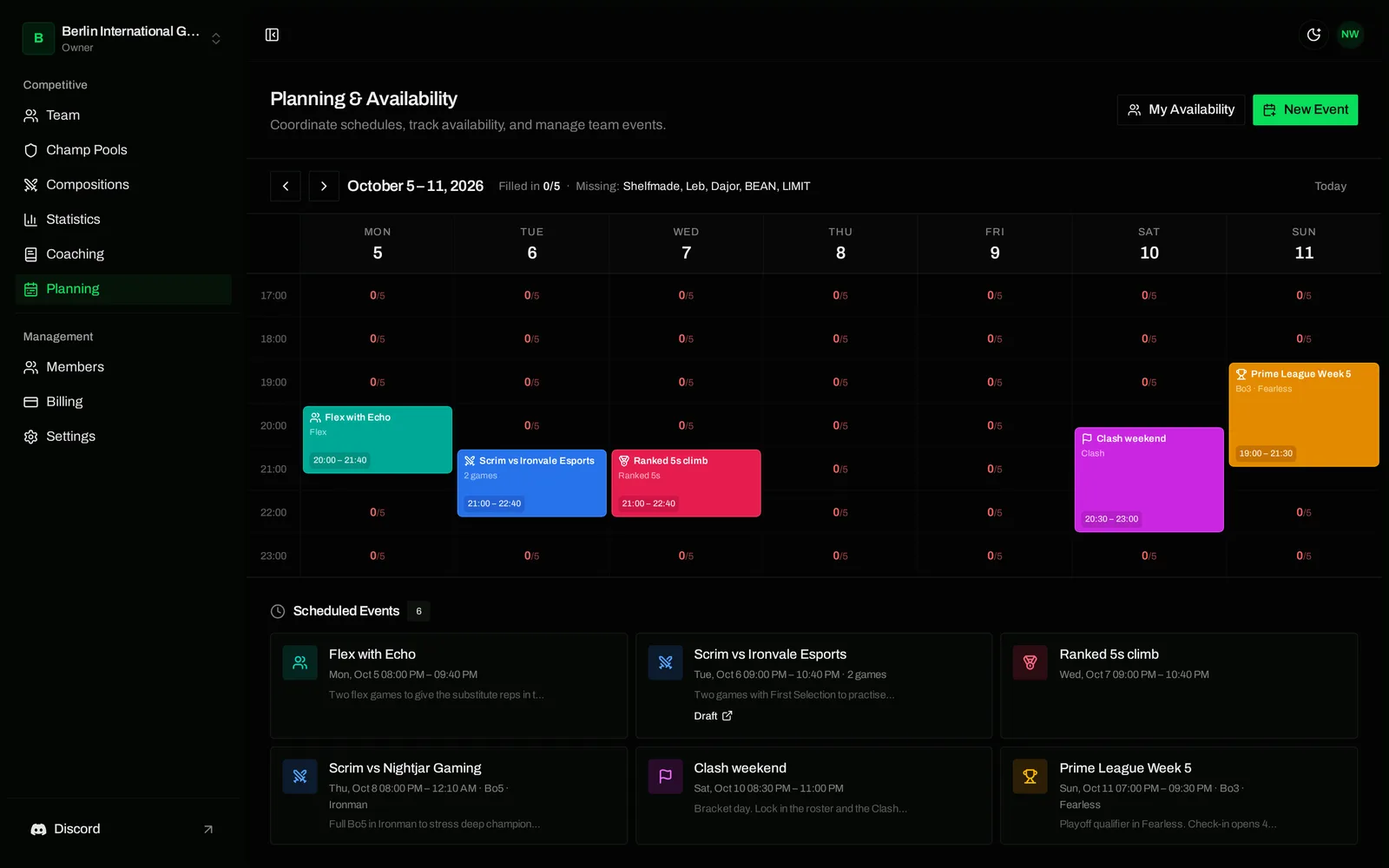This screenshot has height=868, width=1389.
Task: Go to the previous week
Action: tap(286, 186)
